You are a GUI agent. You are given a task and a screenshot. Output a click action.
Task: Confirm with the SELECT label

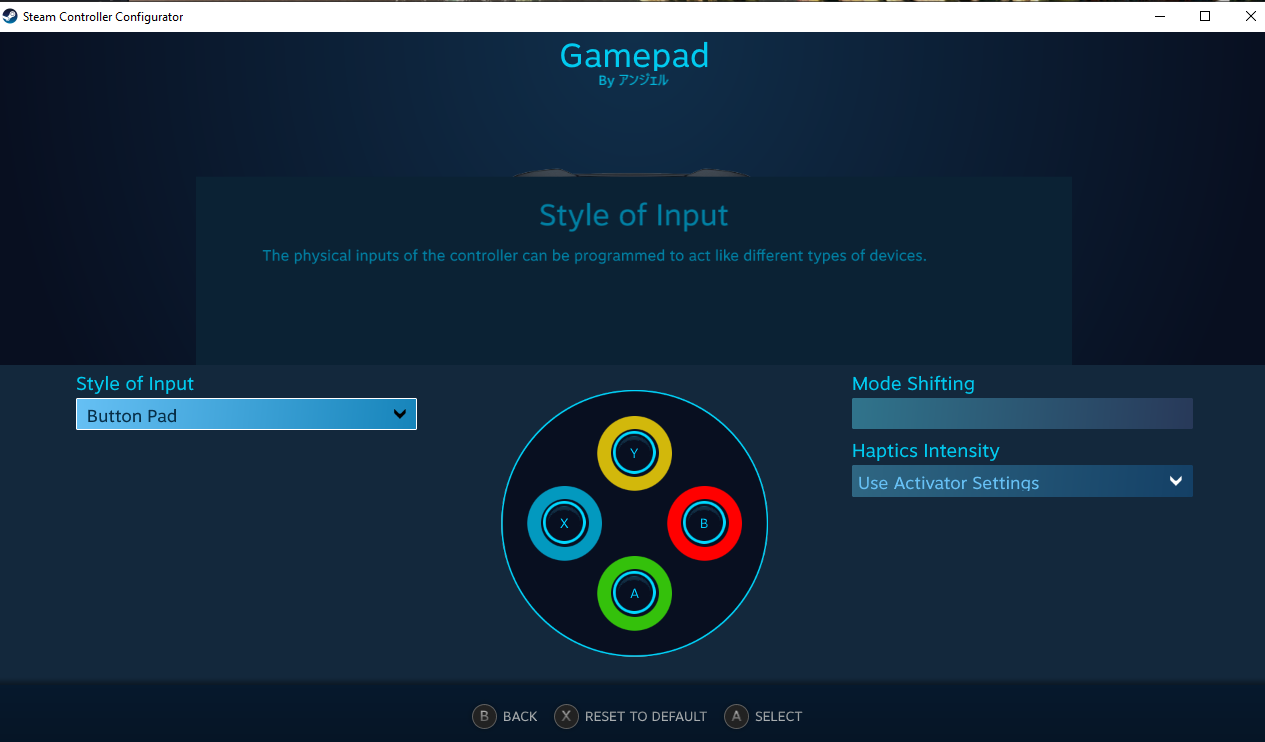coord(778,717)
